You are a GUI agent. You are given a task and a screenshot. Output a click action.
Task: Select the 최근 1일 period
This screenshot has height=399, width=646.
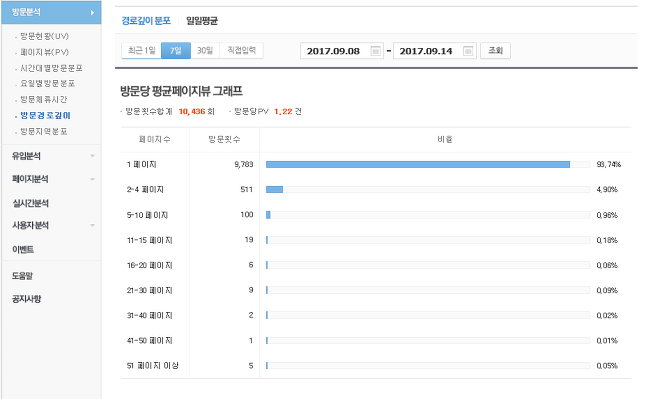[141, 51]
